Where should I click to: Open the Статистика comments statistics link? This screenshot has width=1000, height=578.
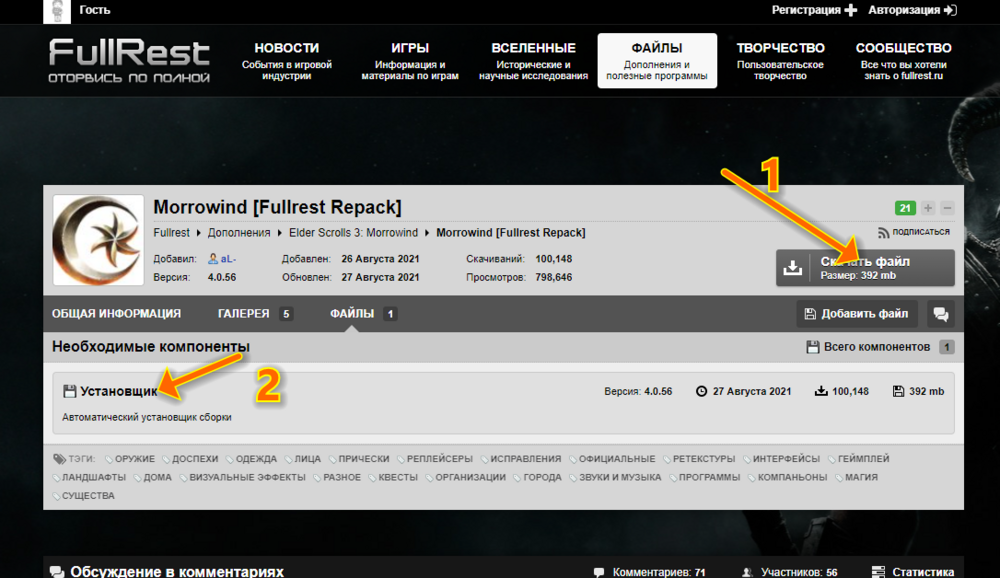pos(923,572)
